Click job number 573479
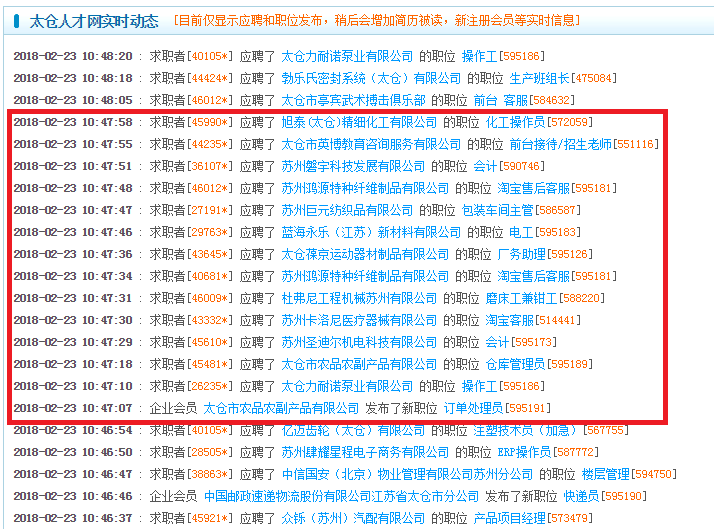714x529 pixels. 569,518
